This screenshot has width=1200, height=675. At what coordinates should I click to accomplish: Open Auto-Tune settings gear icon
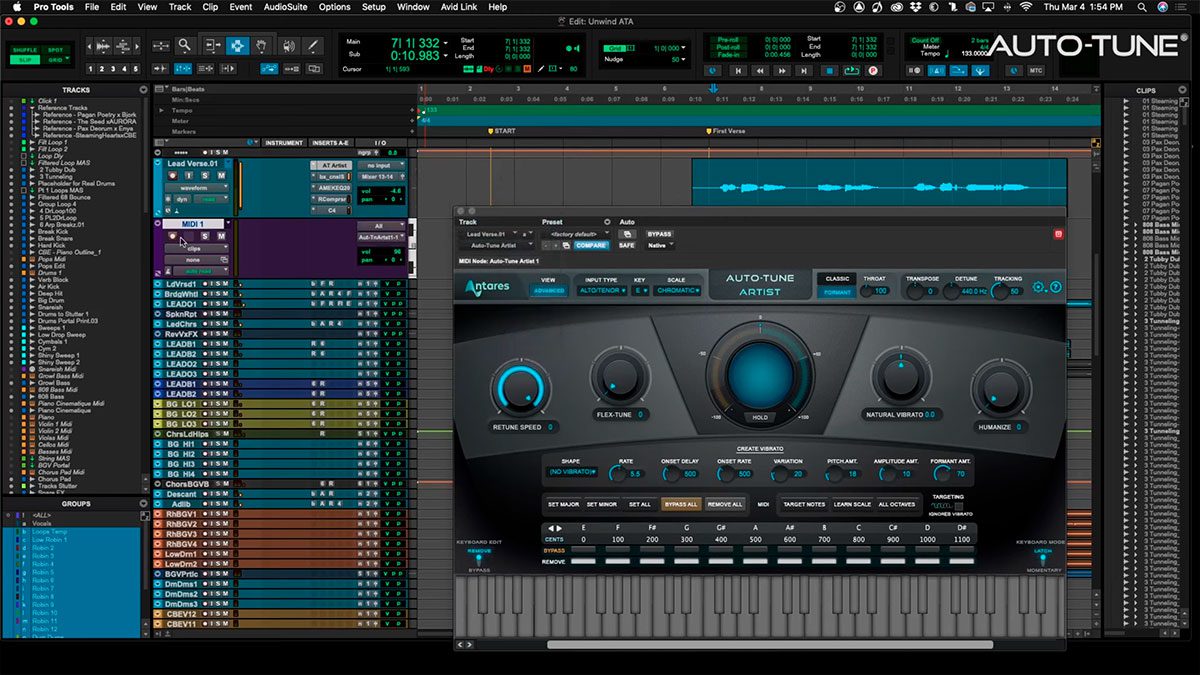1039,288
